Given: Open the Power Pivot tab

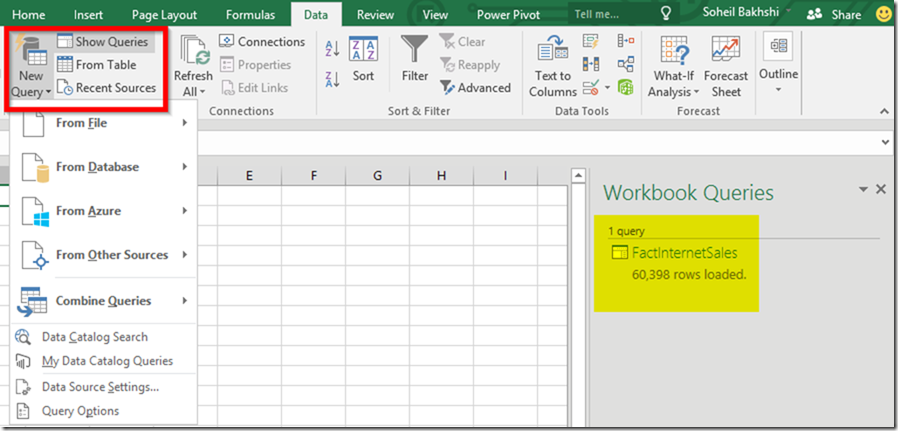Looking at the screenshot, I should (x=508, y=14).
